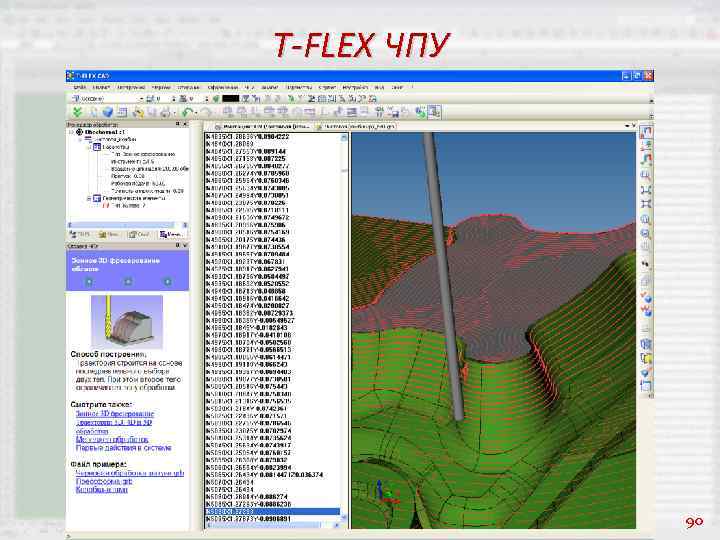The width and height of the screenshot is (720, 540).
Task: Open the Параметры menu
Action: [x=299, y=87]
